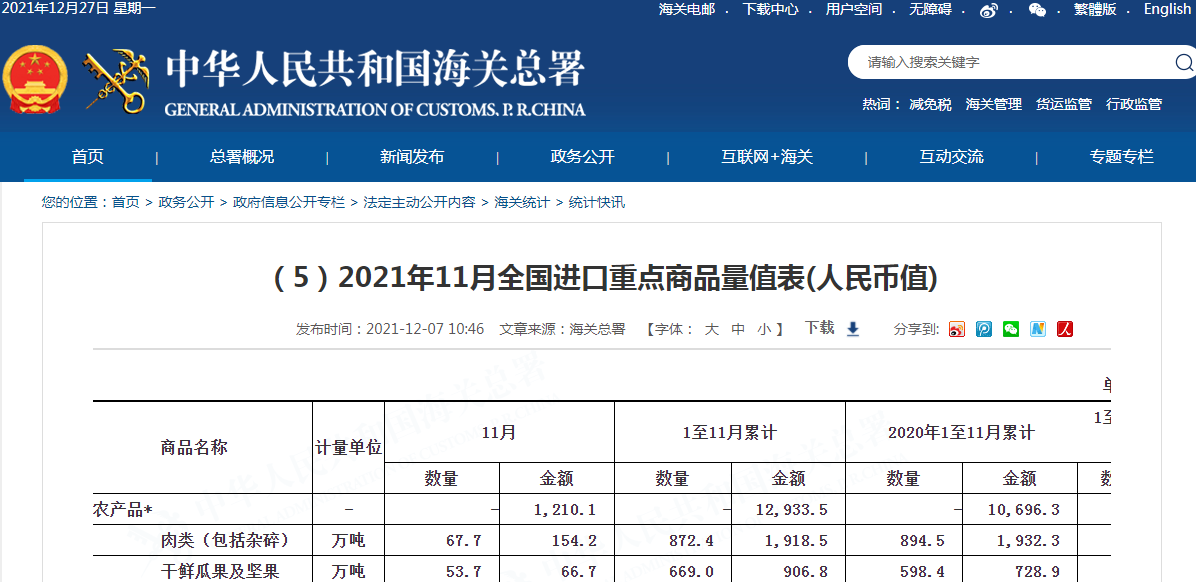This screenshot has width=1196, height=582.
Task: Click the search magnifier icon
Action: click(x=1183, y=62)
